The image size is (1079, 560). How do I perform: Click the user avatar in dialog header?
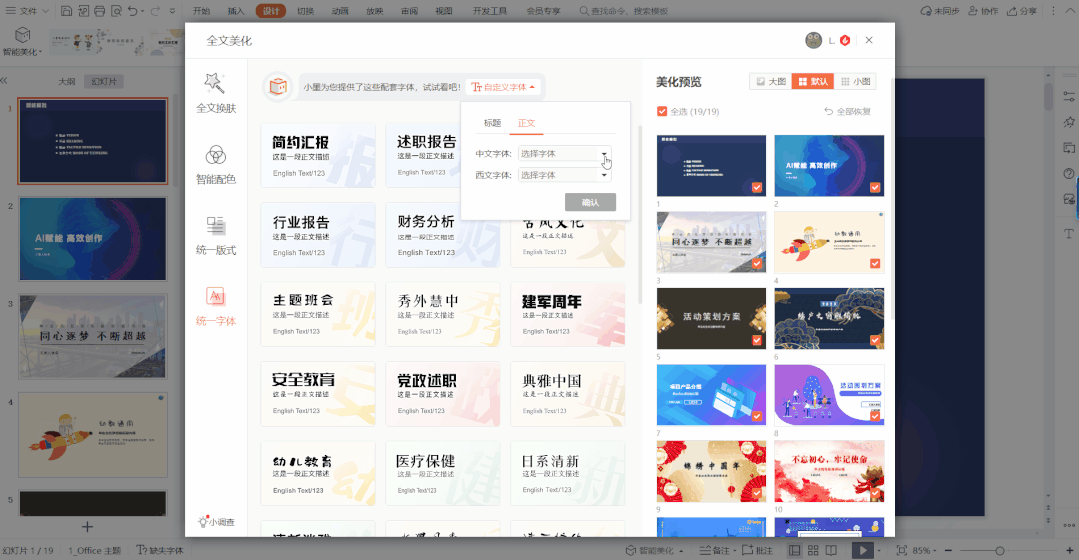point(813,41)
